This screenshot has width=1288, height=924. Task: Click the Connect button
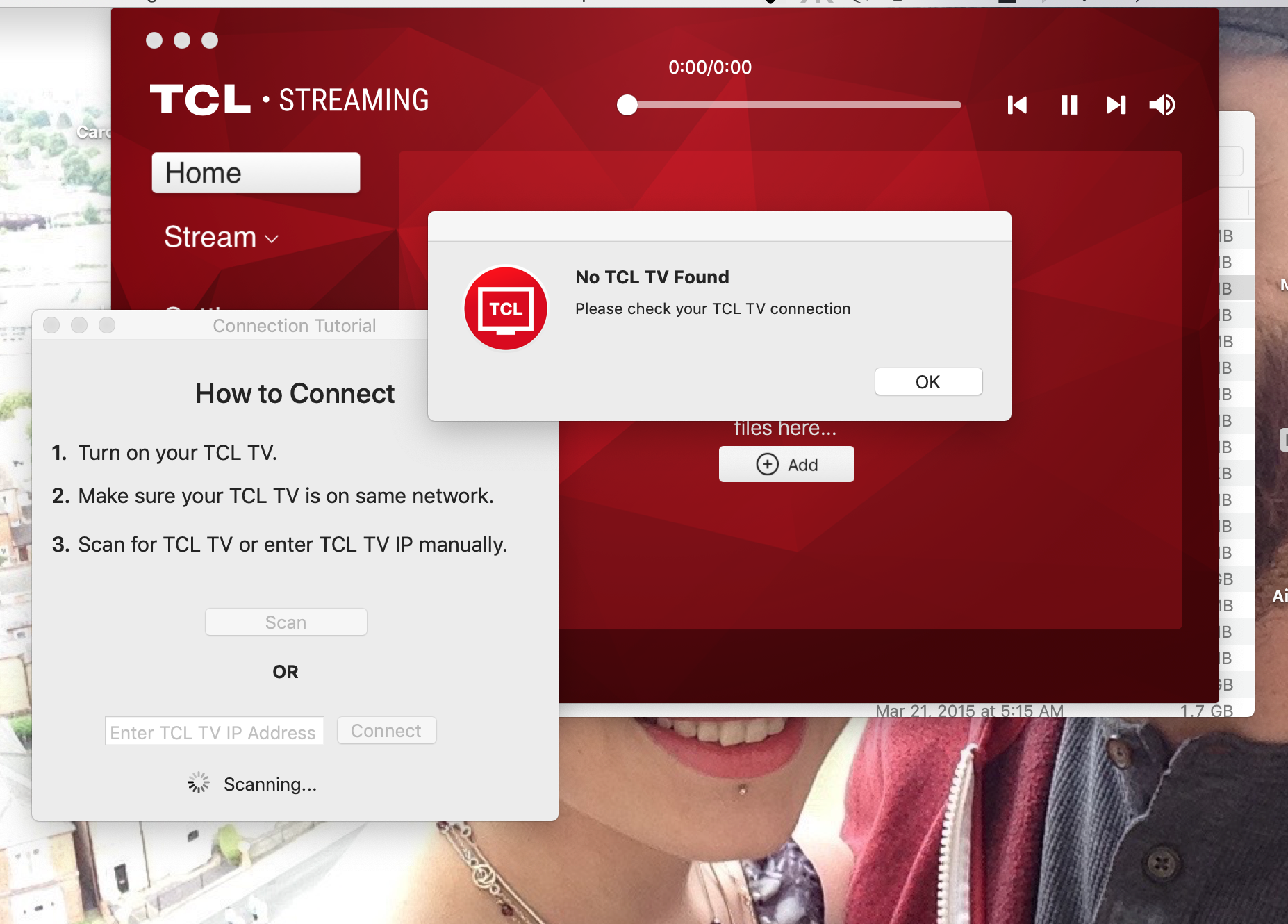(x=386, y=731)
